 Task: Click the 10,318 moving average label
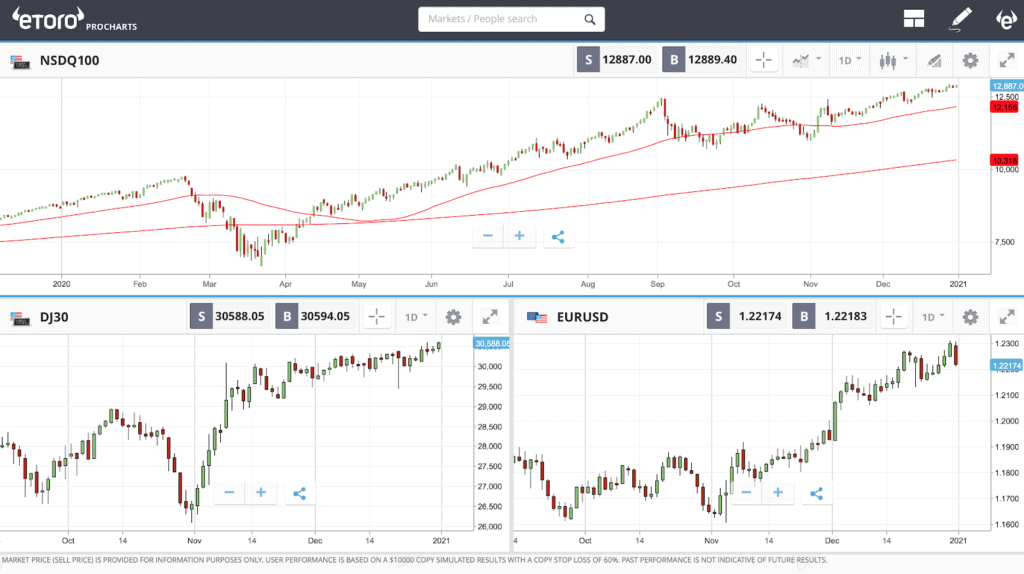pyautogui.click(x=1004, y=161)
